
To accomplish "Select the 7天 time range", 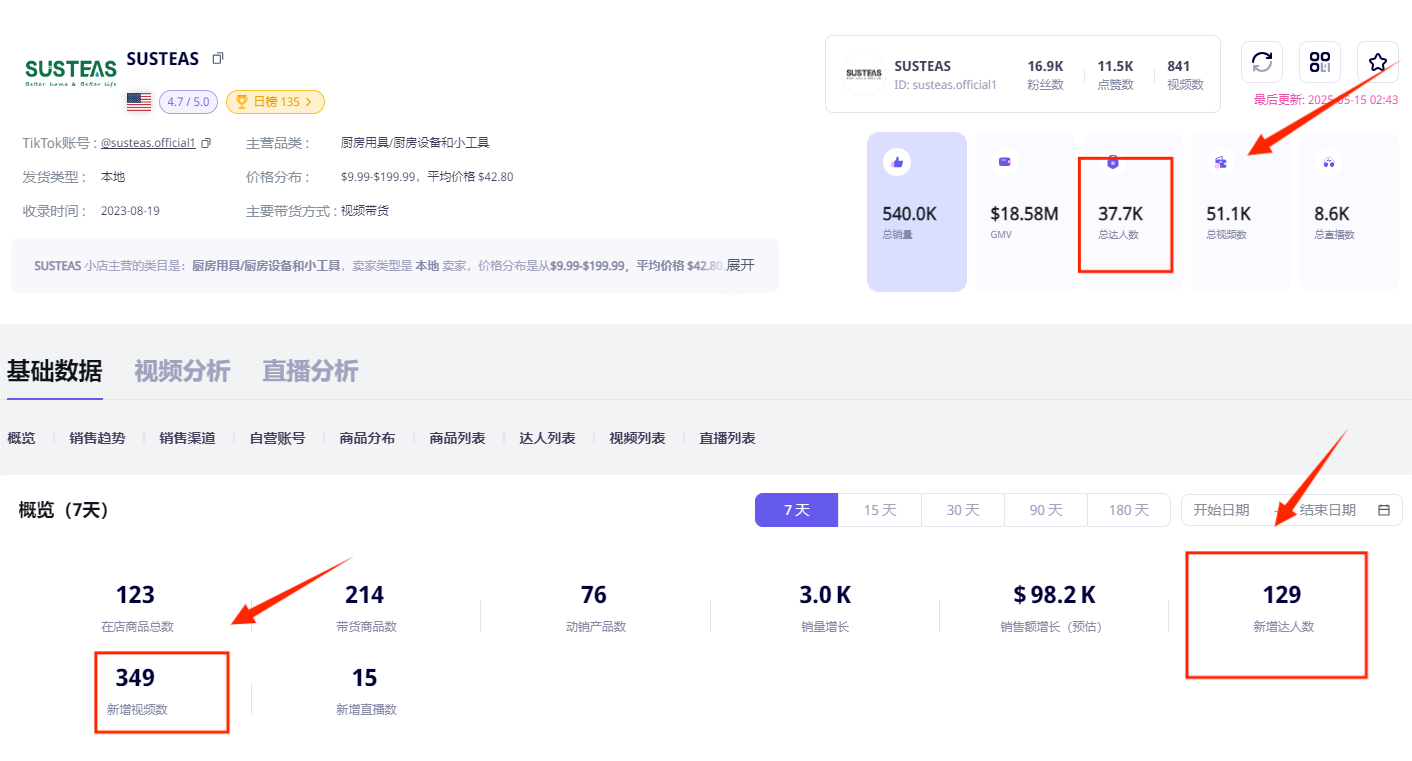I will pyautogui.click(x=796, y=510).
